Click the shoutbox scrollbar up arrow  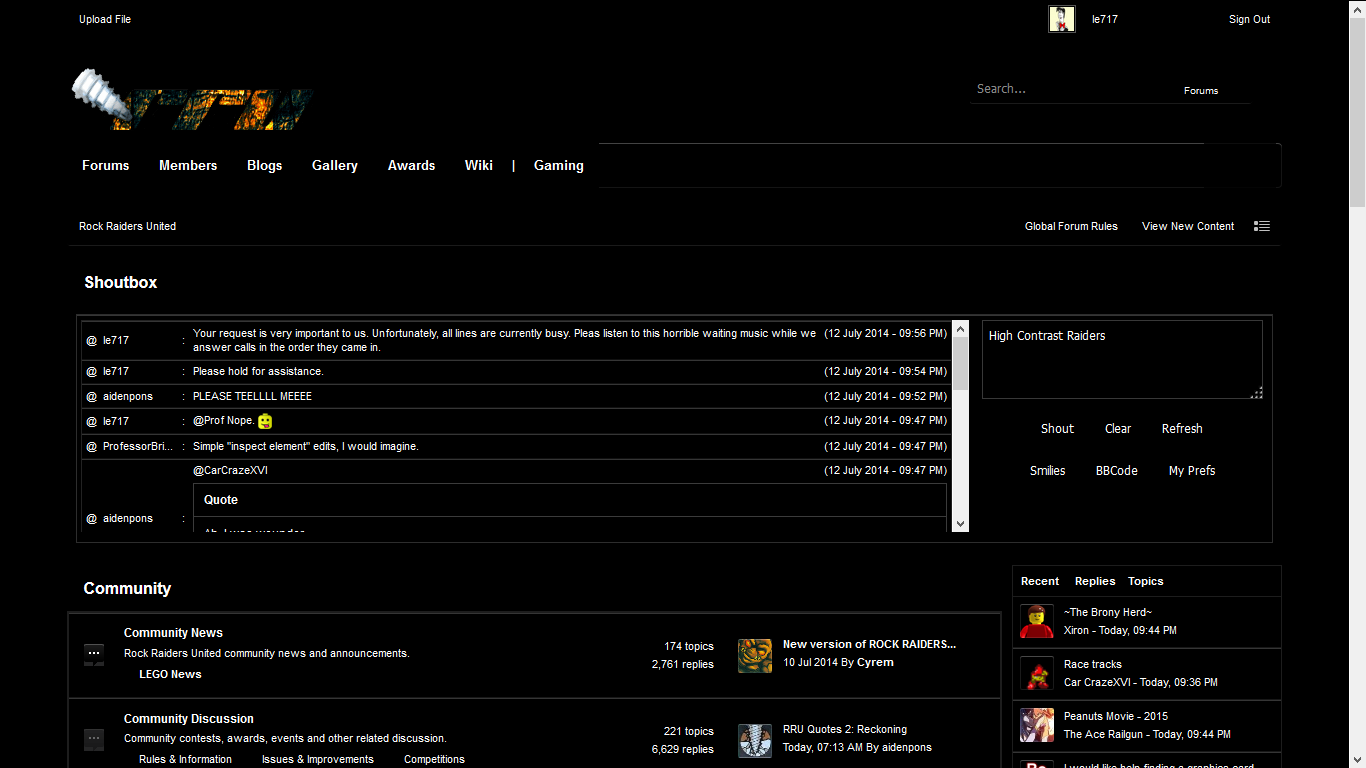[x=961, y=329]
